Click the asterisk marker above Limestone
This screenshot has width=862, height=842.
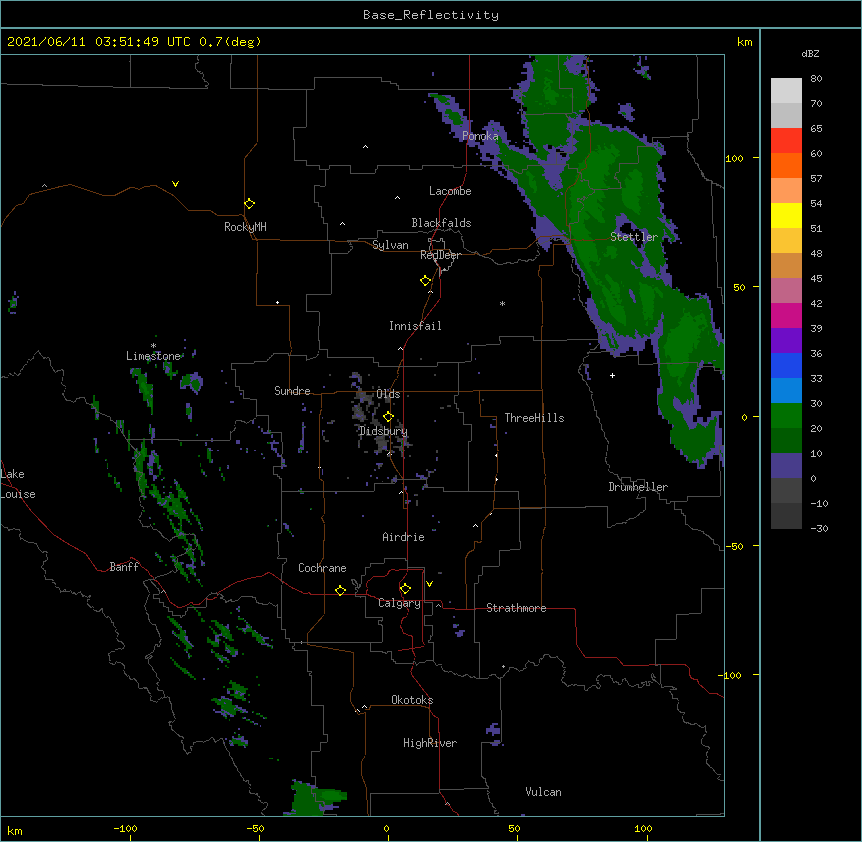click(x=153, y=346)
